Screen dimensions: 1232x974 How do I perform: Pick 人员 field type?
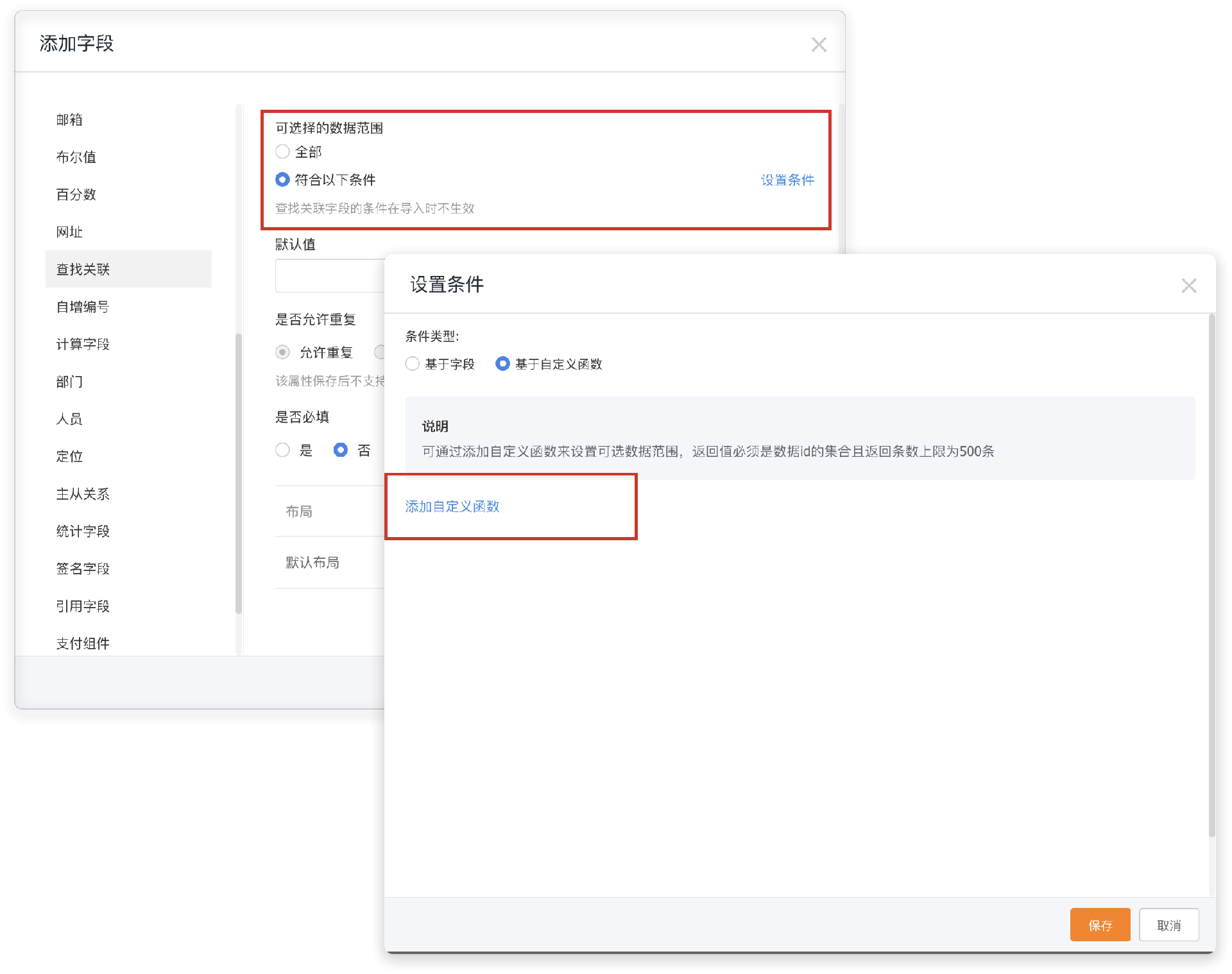pos(128,419)
